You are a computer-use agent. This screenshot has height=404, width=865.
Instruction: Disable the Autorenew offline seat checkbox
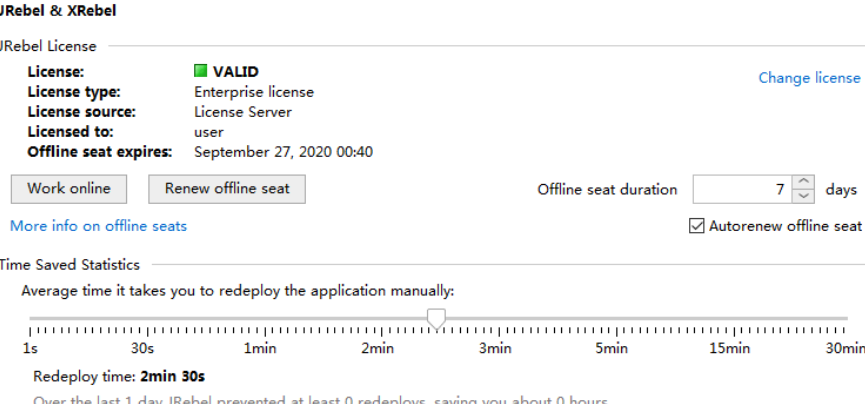[697, 226]
